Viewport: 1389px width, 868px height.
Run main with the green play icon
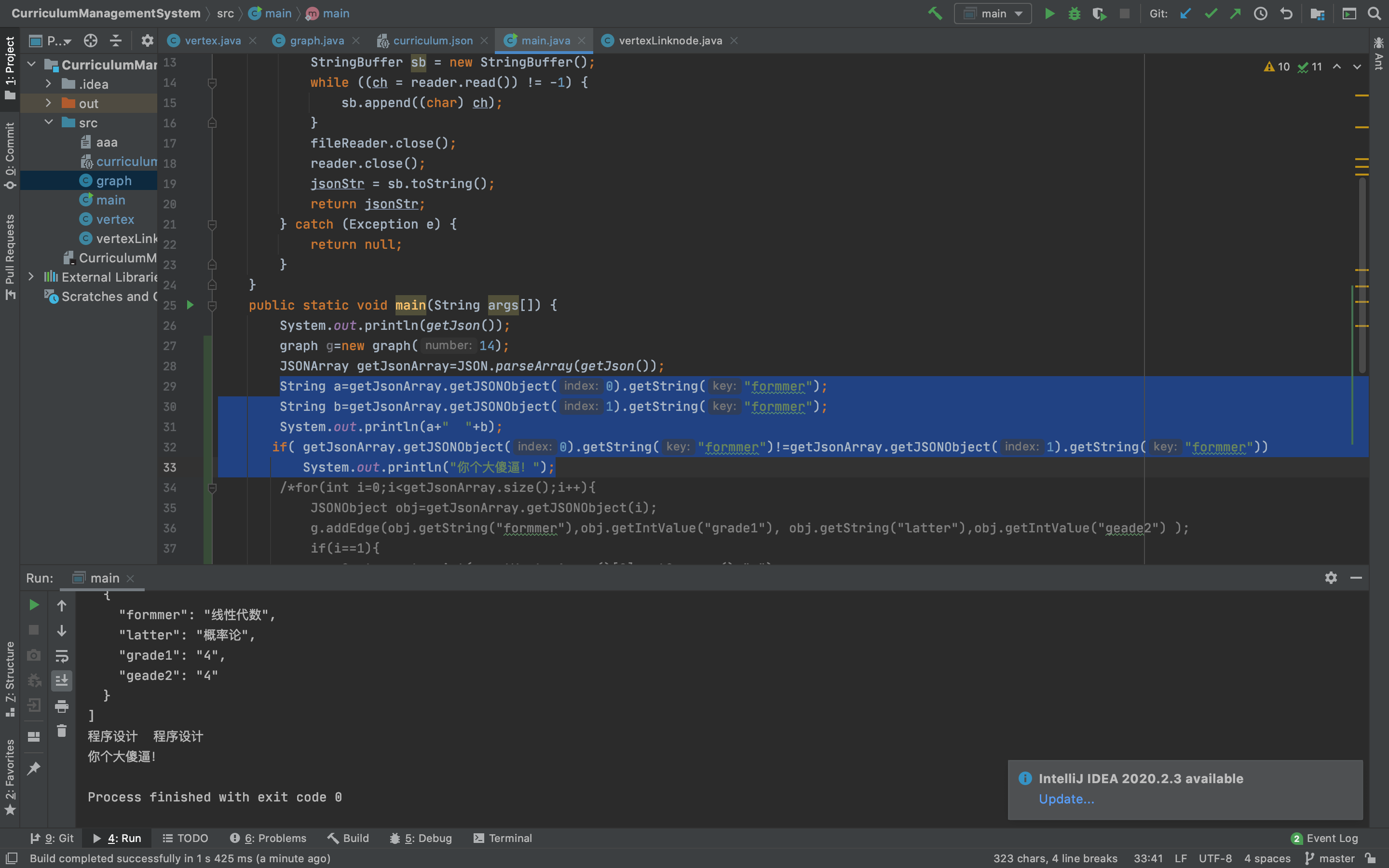click(x=1049, y=13)
